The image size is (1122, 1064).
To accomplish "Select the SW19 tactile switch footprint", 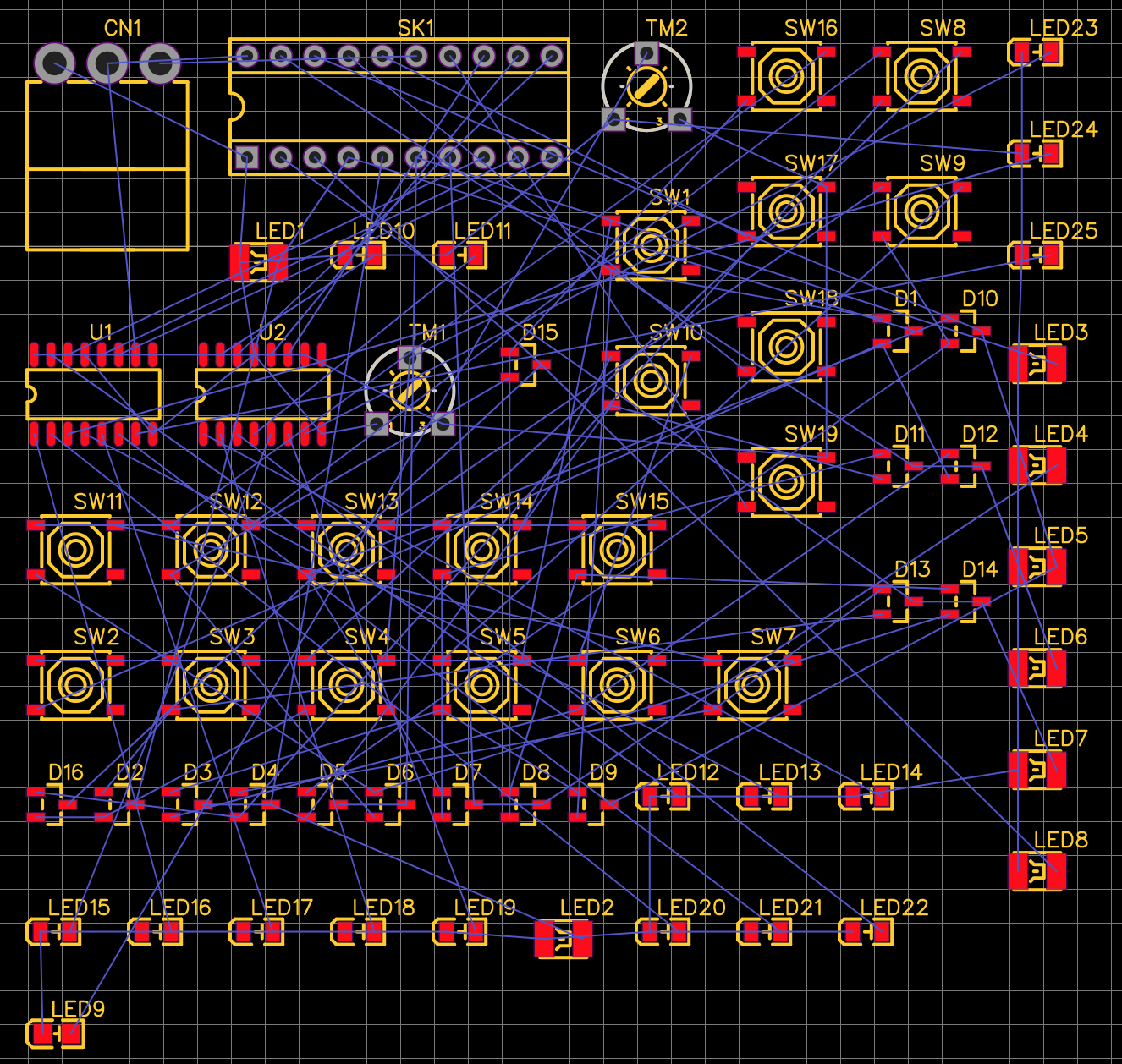I will (786, 482).
